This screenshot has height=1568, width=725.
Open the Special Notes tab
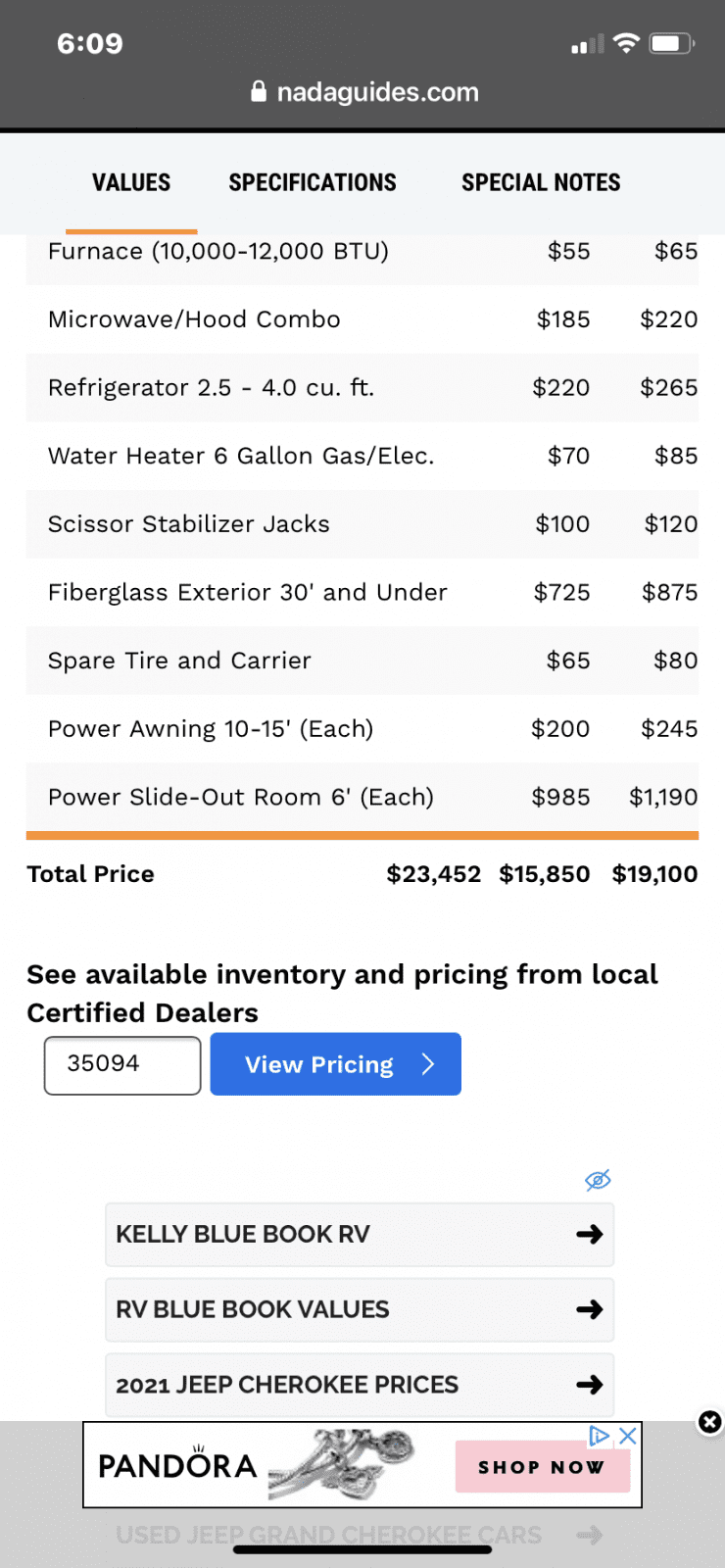pyautogui.click(x=541, y=183)
